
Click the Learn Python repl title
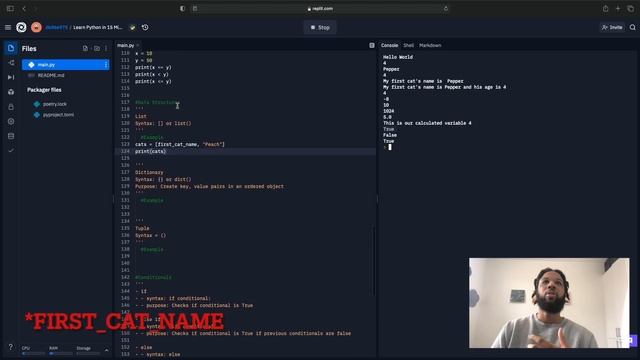tap(98, 27)
